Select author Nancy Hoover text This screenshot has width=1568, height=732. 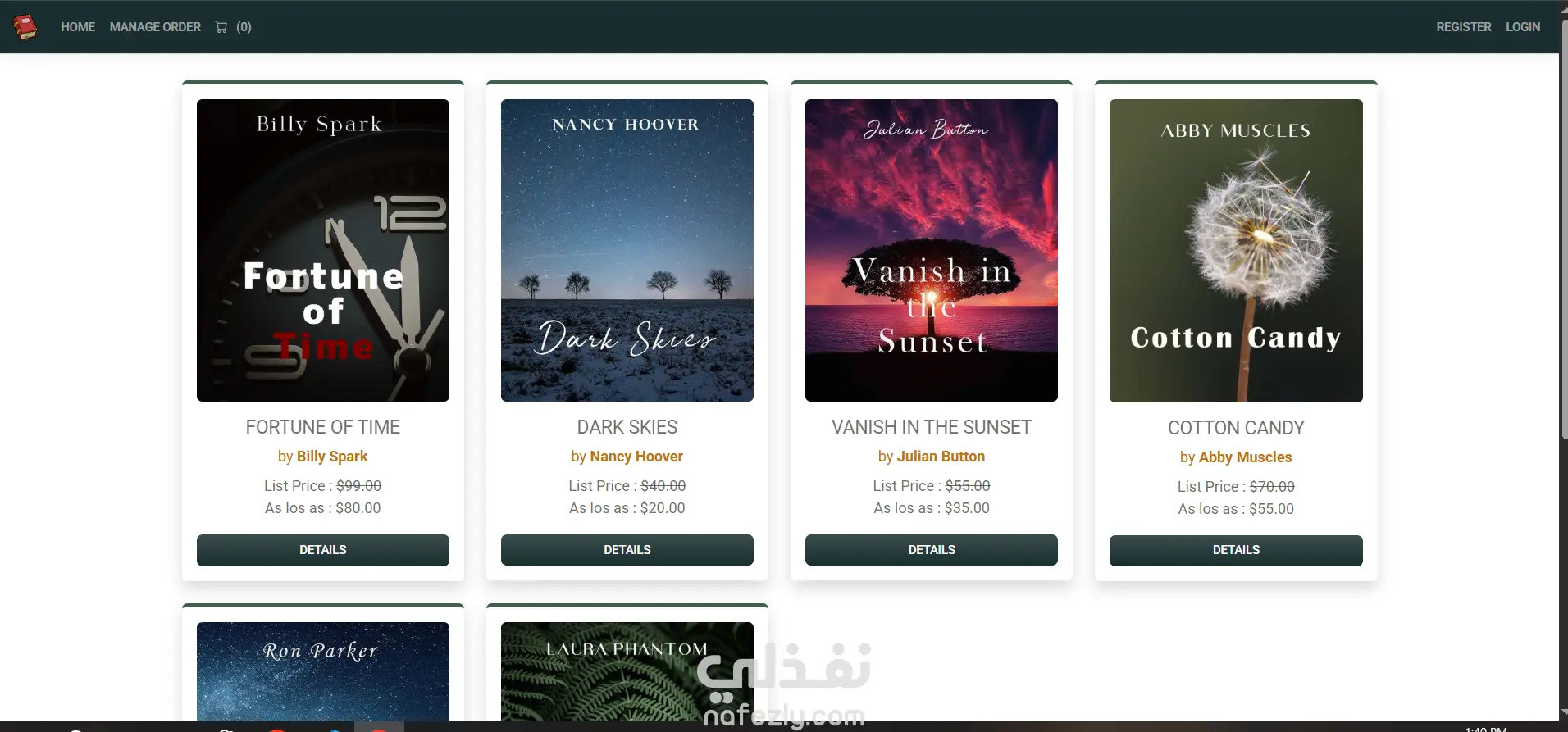click(x=636, y=457)
